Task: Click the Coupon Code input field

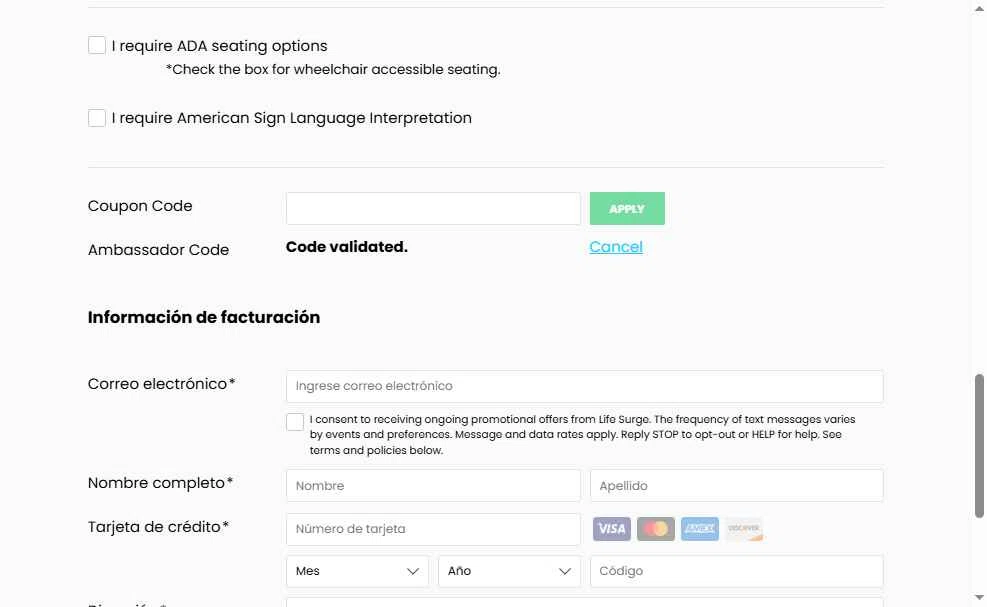Action: 433,208
